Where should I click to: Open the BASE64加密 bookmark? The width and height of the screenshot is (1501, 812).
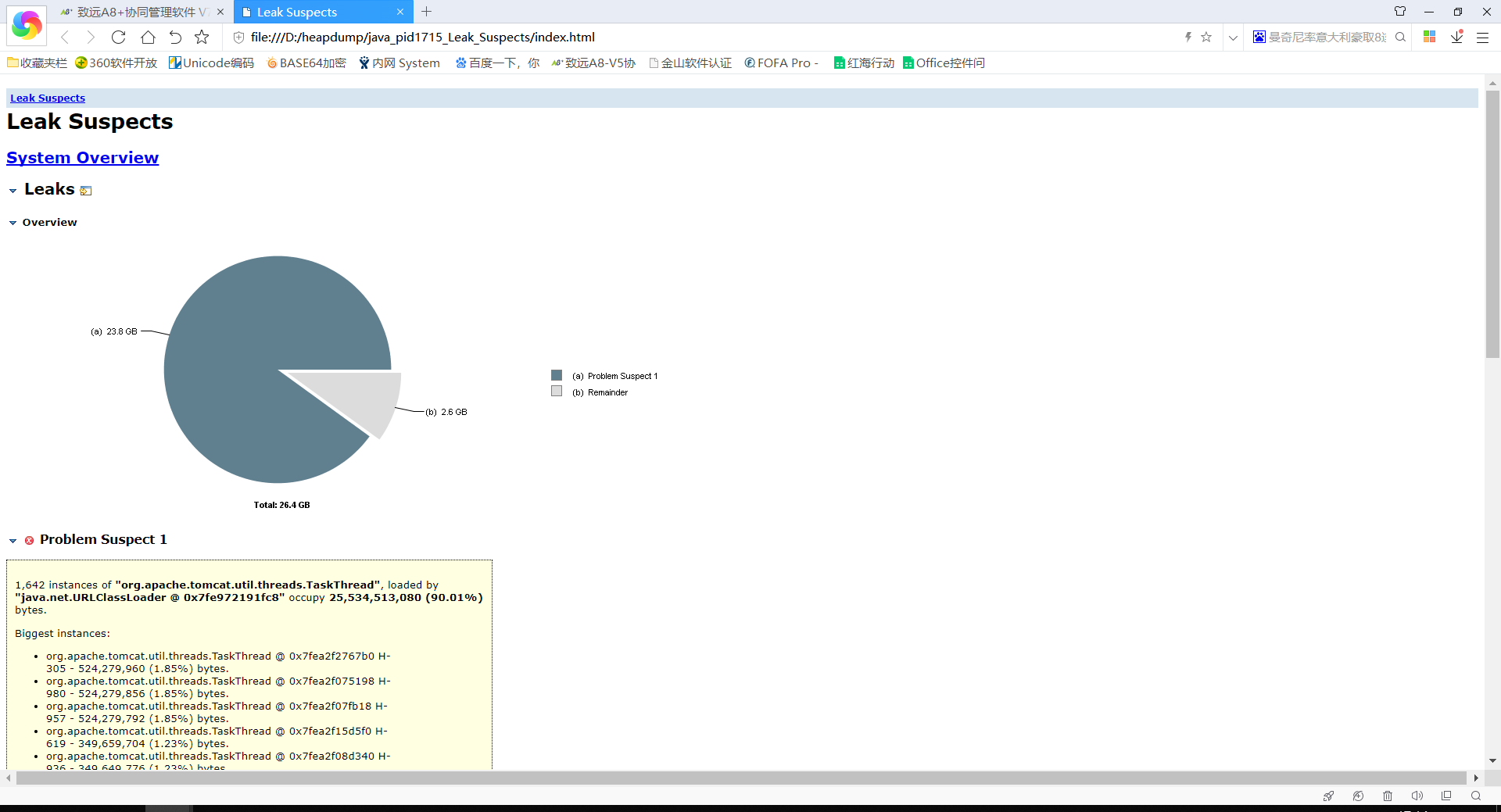[306, 63]
